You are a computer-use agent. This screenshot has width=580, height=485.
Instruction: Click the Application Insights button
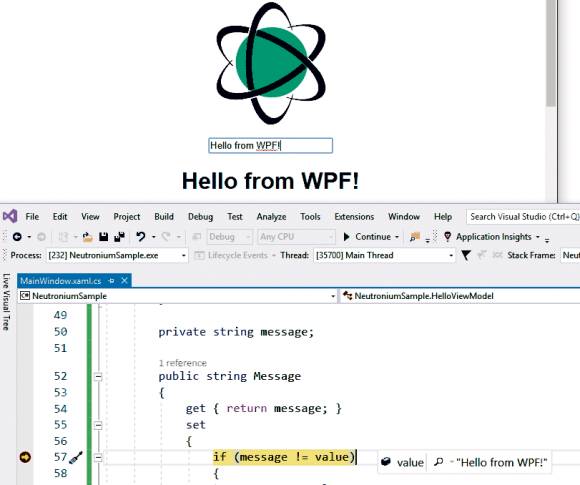click(x=488, y=237)
